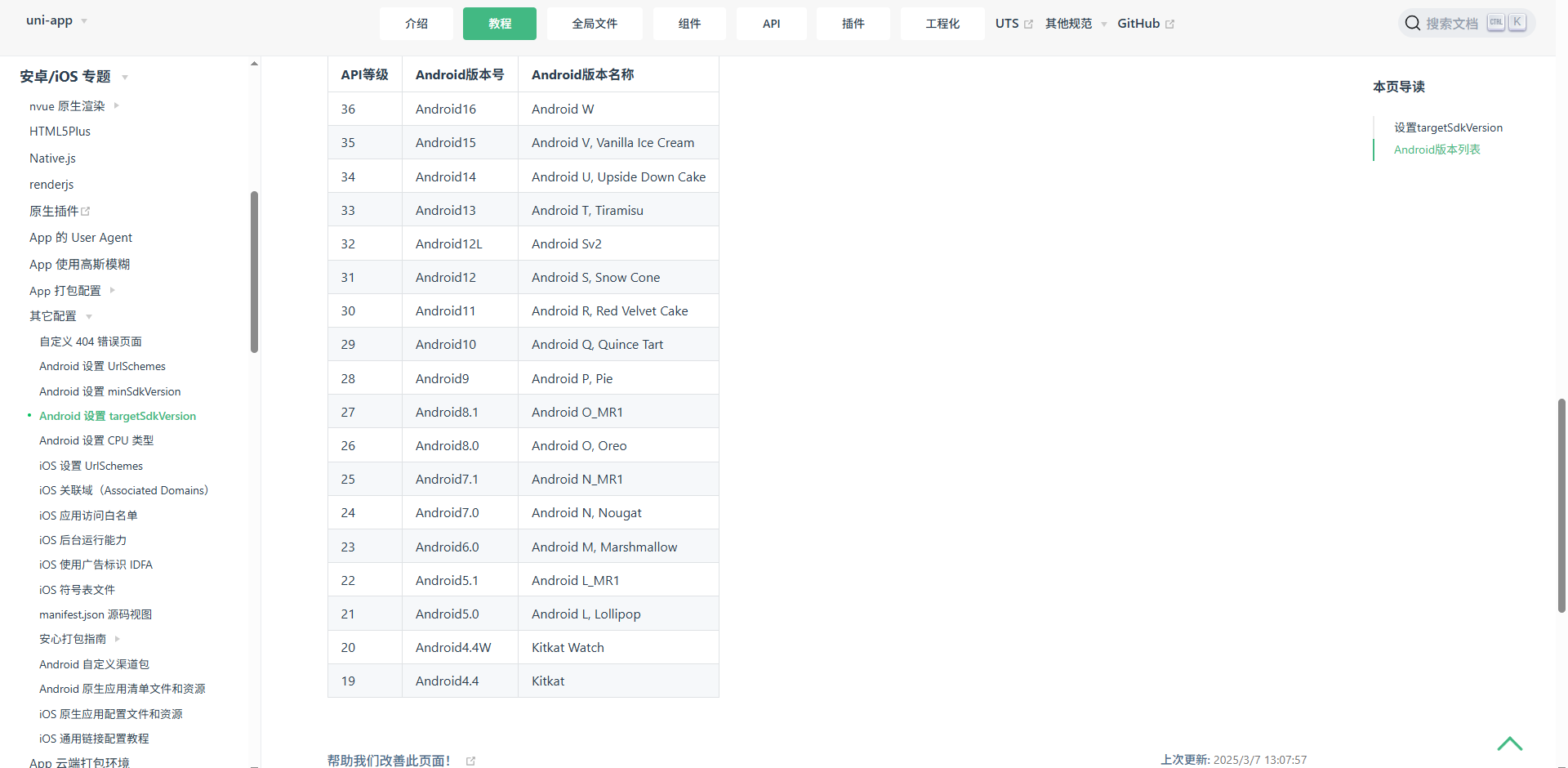Jump to 设置targetSdkVersion in page outline

point(1447,127)
